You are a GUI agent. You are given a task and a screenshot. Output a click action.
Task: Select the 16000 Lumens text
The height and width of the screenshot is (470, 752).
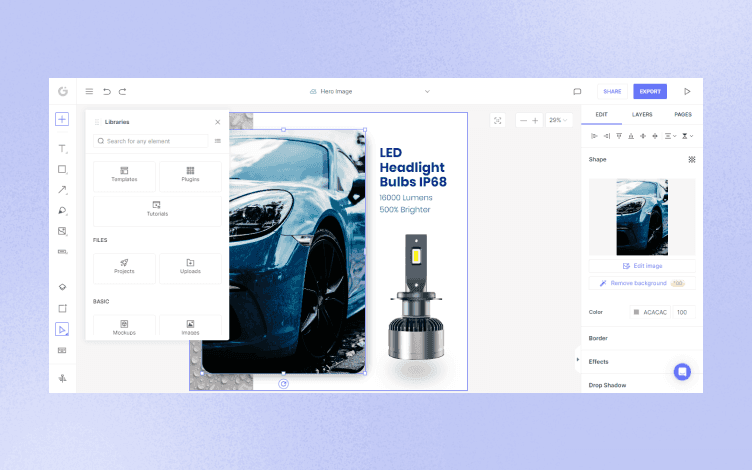(x=406, y=198)
